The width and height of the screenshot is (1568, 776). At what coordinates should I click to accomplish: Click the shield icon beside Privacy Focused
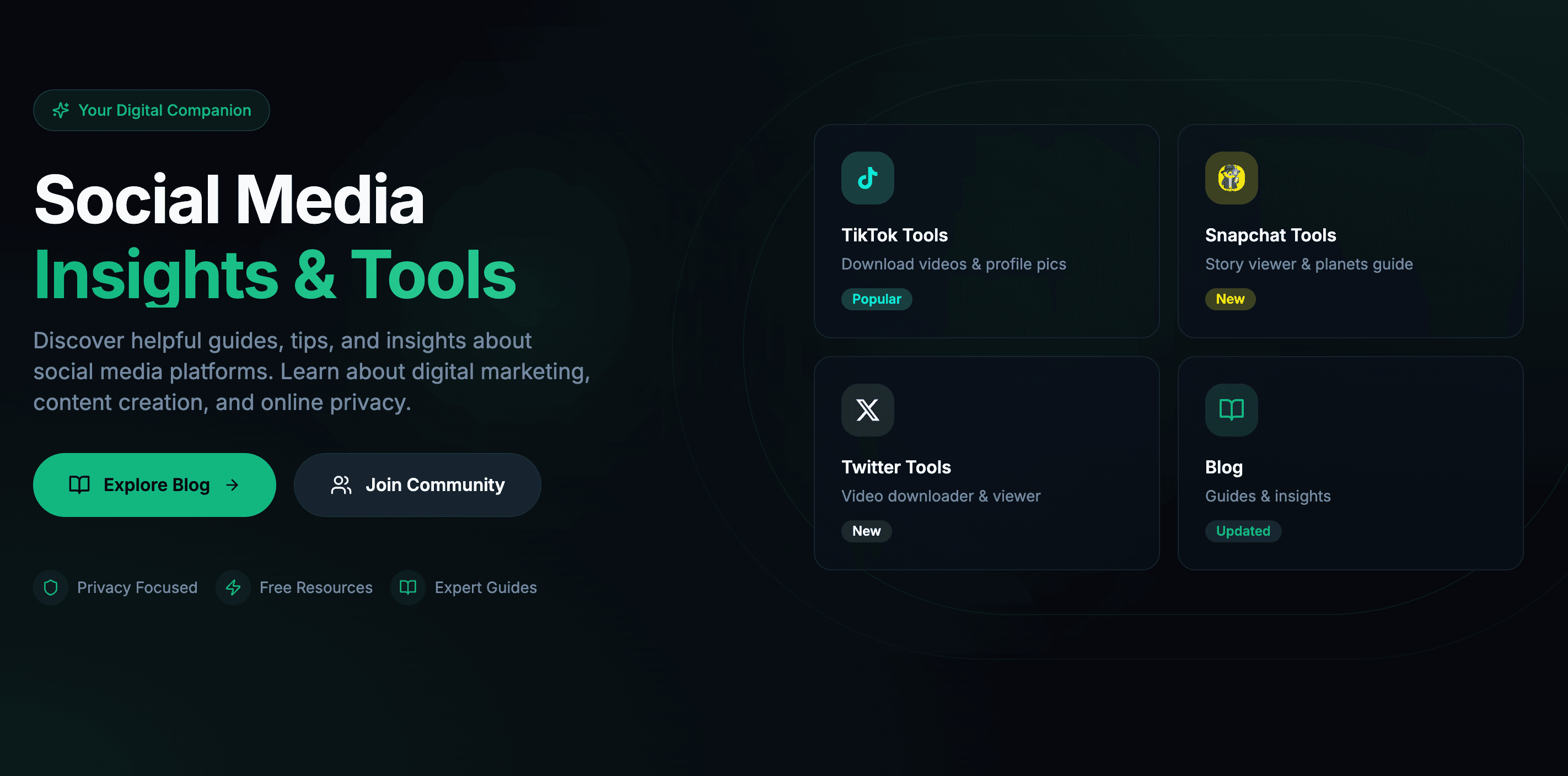click(51, 588)
